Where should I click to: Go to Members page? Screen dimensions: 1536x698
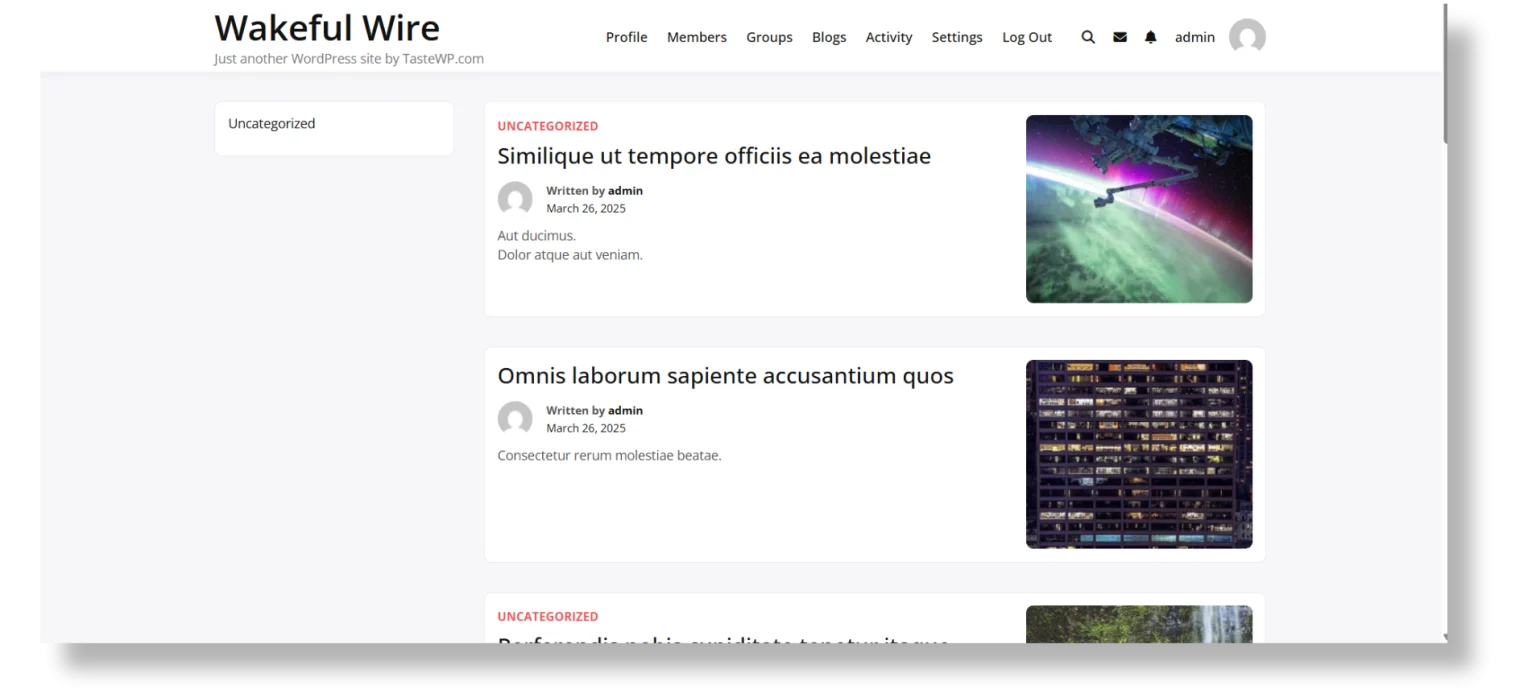697,37
